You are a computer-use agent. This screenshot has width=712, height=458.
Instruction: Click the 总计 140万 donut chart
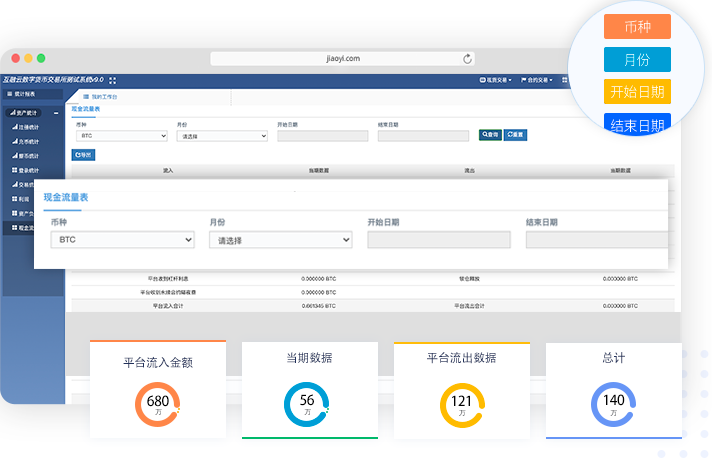coord(613,404)
